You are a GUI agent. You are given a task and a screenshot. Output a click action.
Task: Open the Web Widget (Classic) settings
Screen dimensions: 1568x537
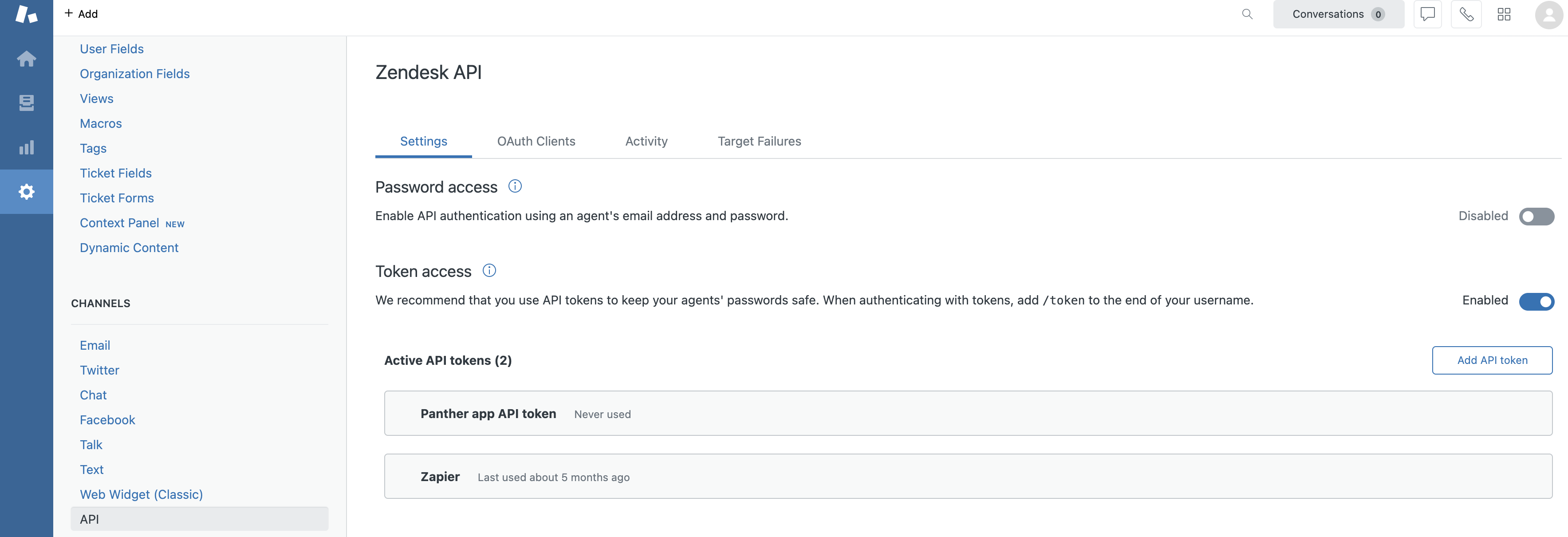[x=141, y=494]
